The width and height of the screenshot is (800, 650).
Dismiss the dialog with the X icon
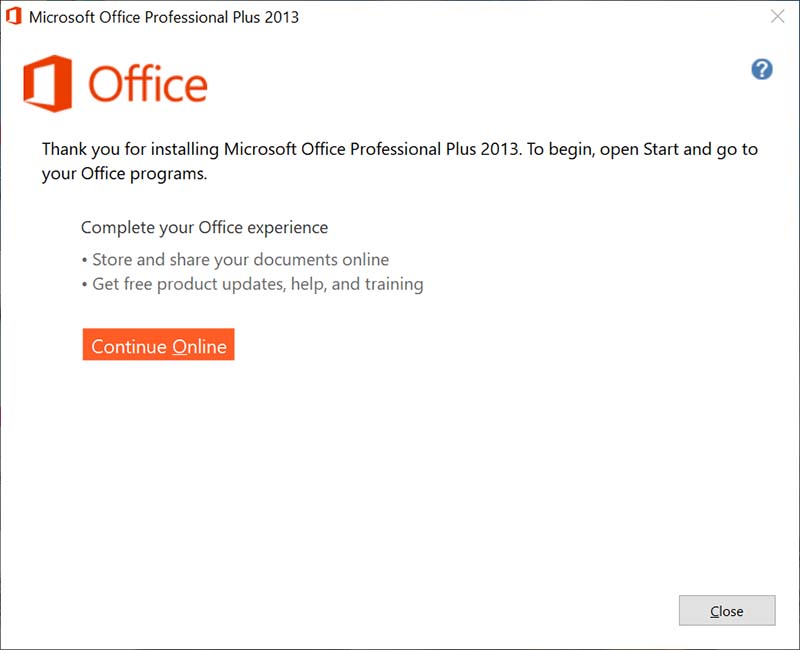click(x=778, y=16)
